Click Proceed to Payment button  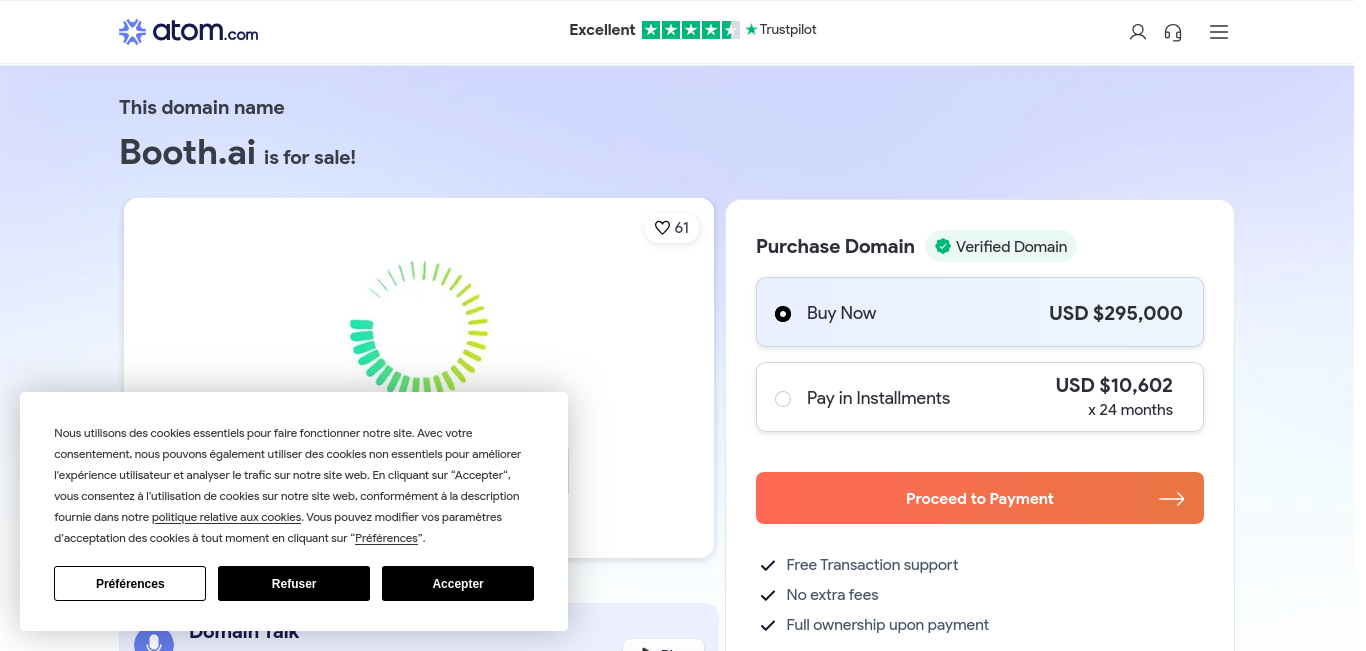(980, 498)
